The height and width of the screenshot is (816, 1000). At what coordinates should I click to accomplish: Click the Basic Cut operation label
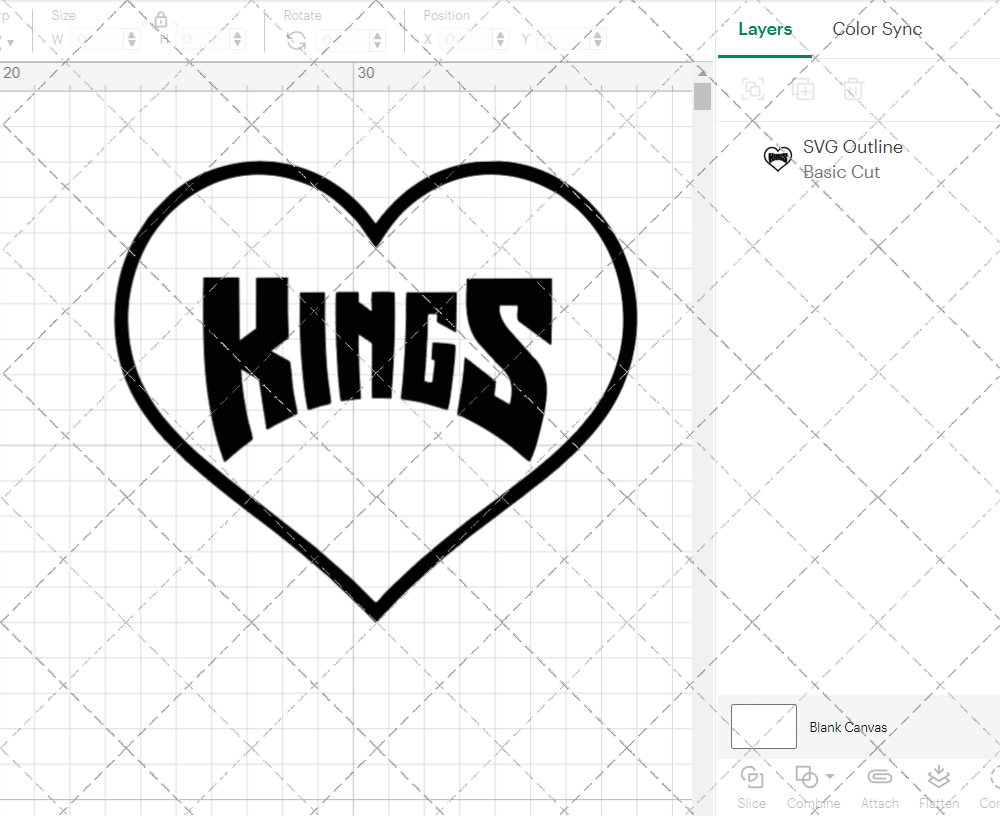(x=841, y=172)
